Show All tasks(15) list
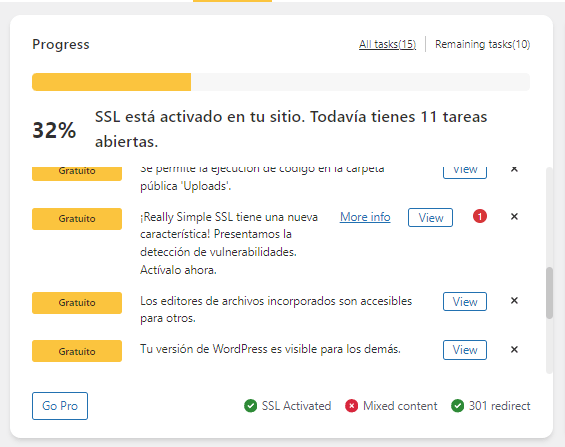Image resolution: width=565 pixels, height=447 pixels. coord(387,44)
